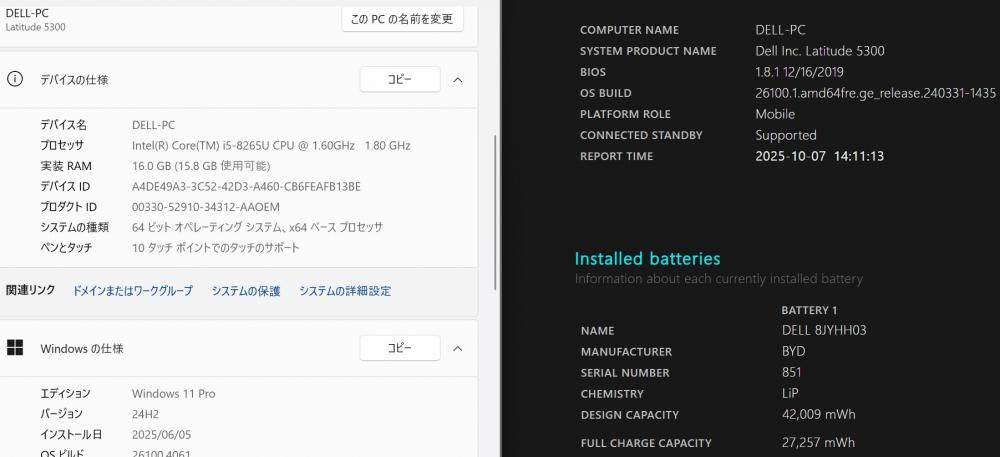The image size is (1000, 457).
Task: Click the FULL CHARGE CAPACITY value
Action: (818, 443)
